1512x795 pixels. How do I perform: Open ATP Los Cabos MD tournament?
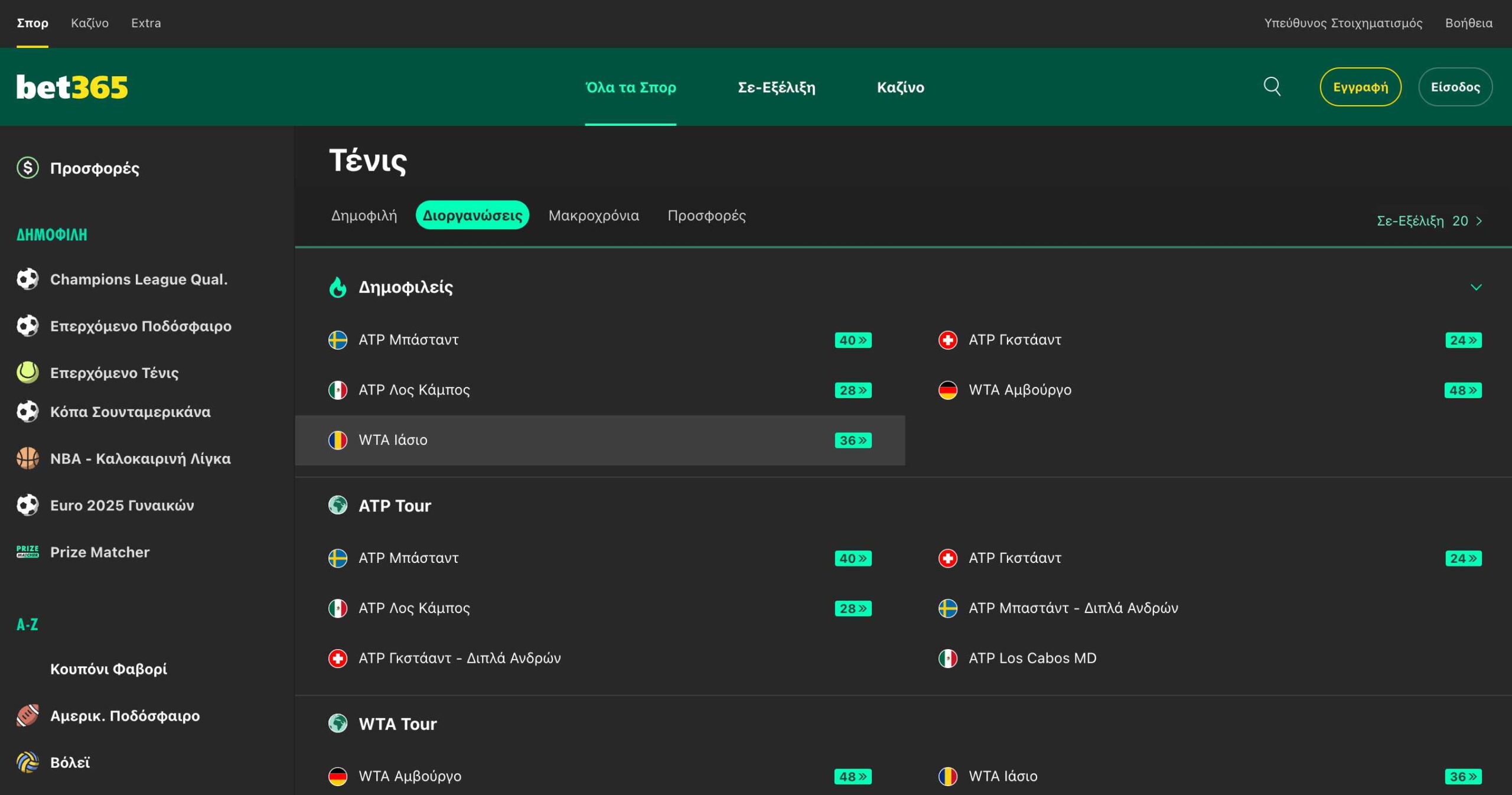coord(1032,658)
